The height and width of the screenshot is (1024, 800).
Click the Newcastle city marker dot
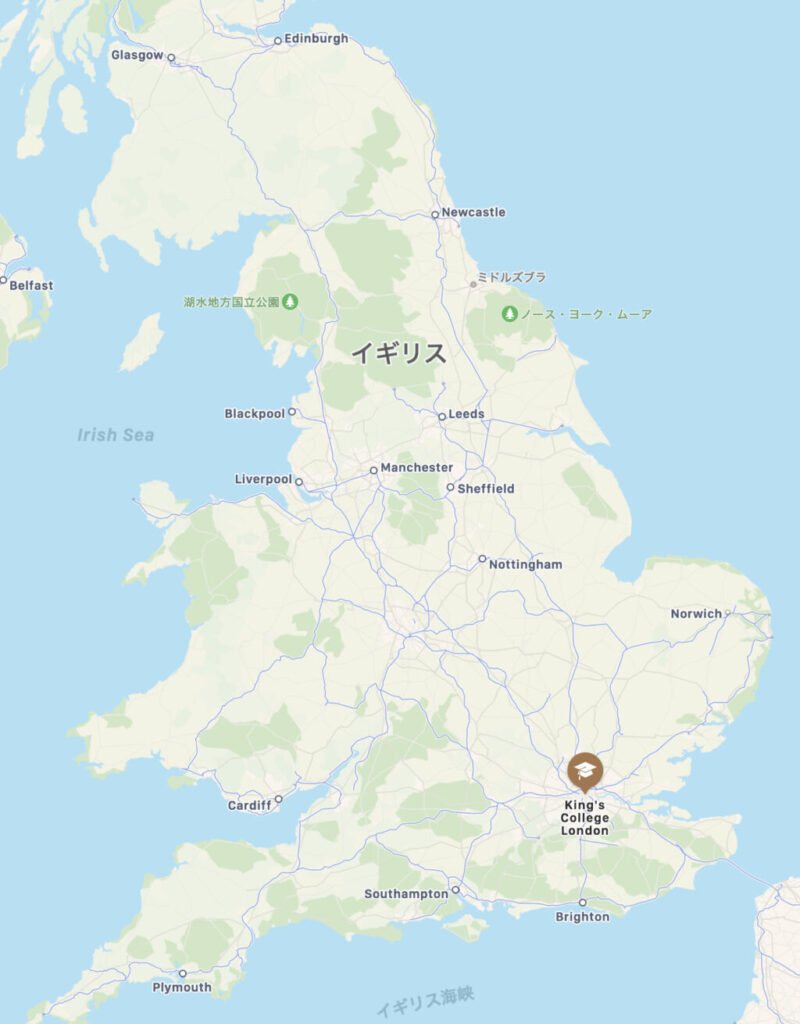[x=435, y=214]
